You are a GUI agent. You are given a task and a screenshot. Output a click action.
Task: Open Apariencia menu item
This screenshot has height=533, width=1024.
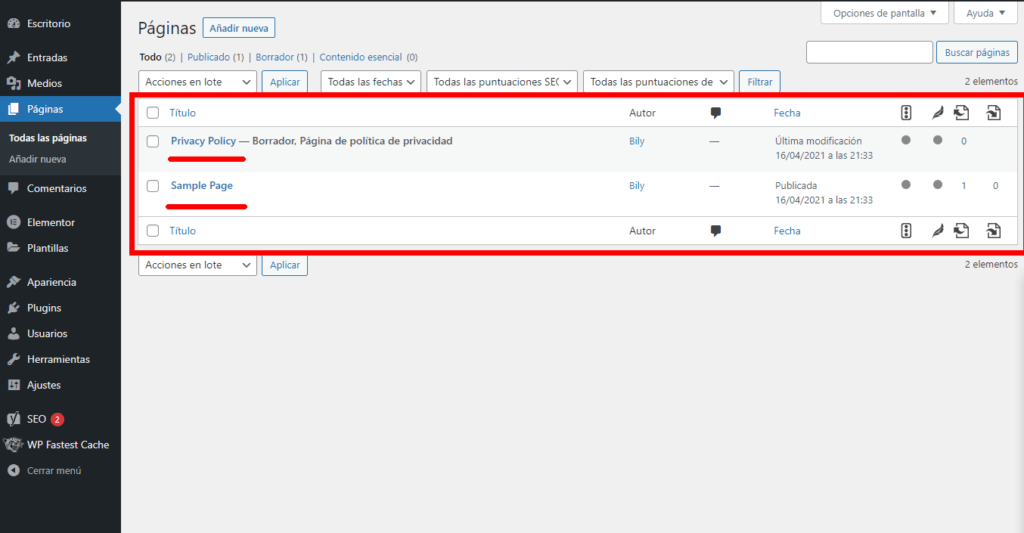(52, 282)
